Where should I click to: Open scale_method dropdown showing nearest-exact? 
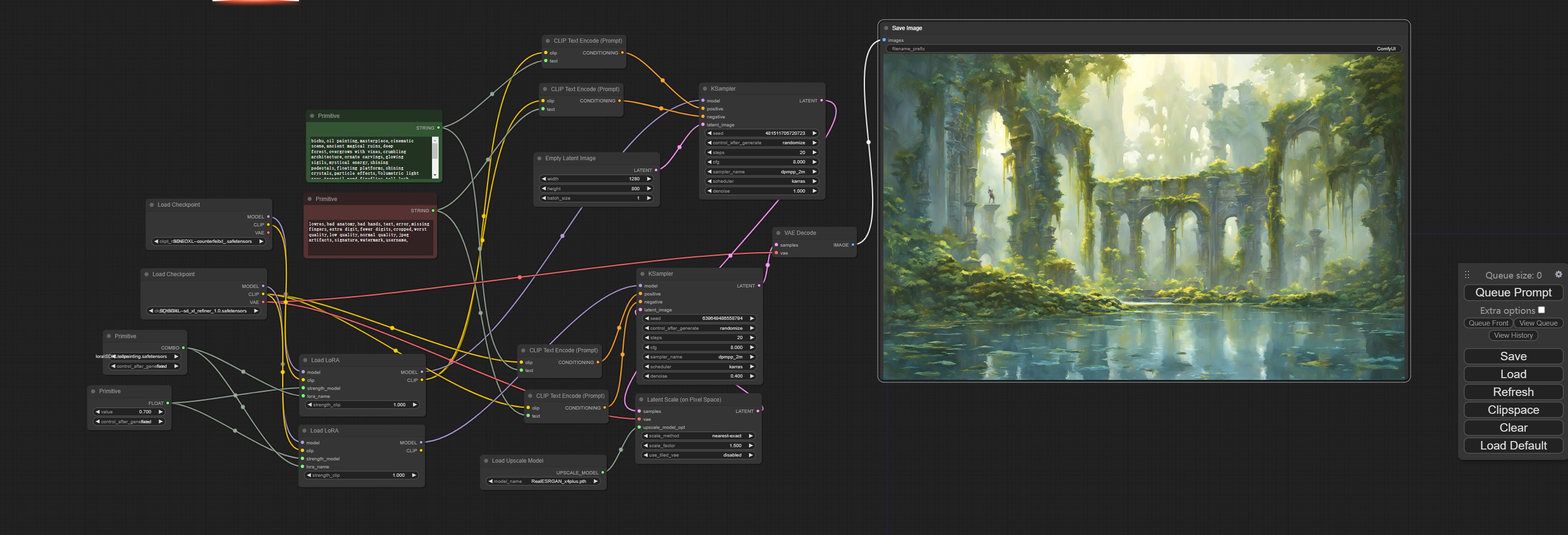point(699,436)
